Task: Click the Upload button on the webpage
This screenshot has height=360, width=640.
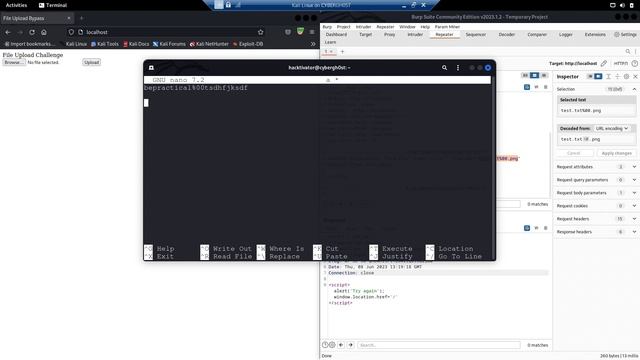Action: [91, 62]
